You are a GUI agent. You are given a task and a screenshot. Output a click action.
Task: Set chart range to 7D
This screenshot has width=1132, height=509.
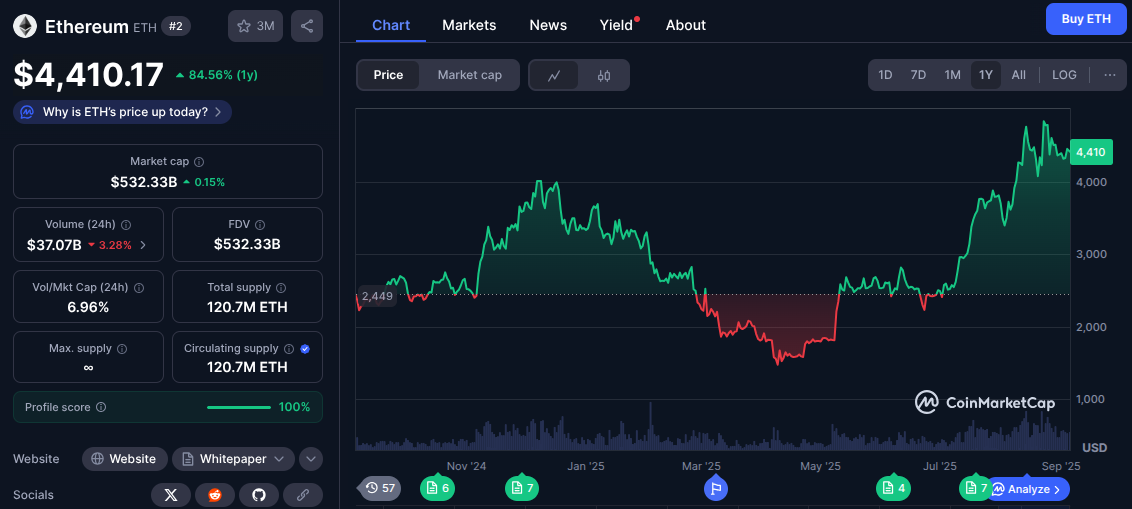tap(918, 75)
